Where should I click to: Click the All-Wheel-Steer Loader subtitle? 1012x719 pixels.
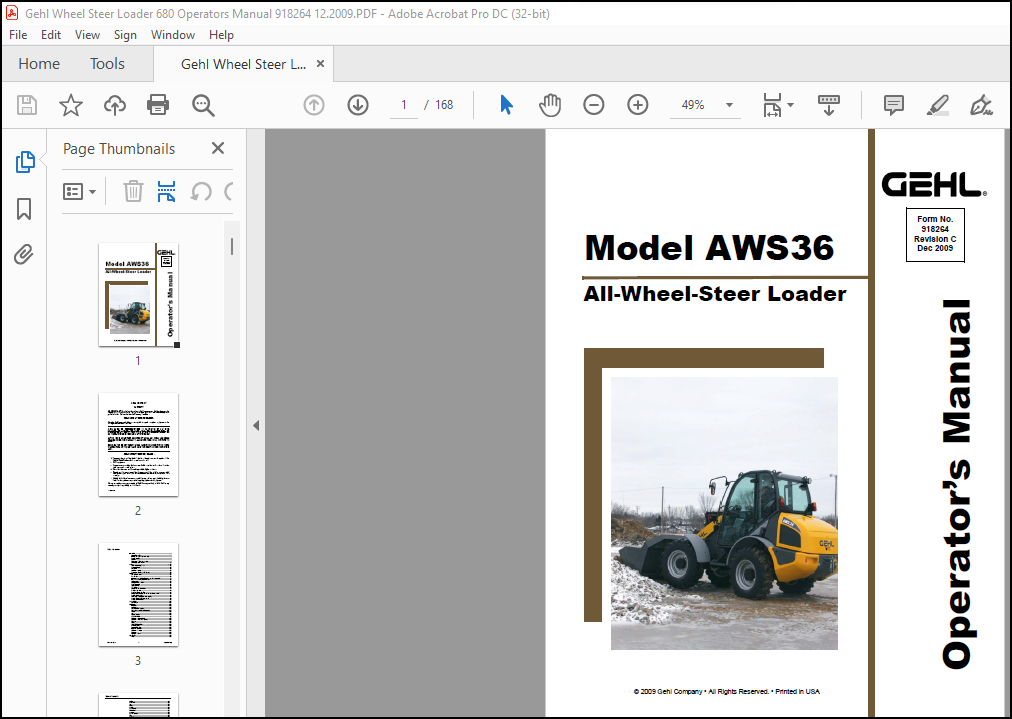pos(714,294)
